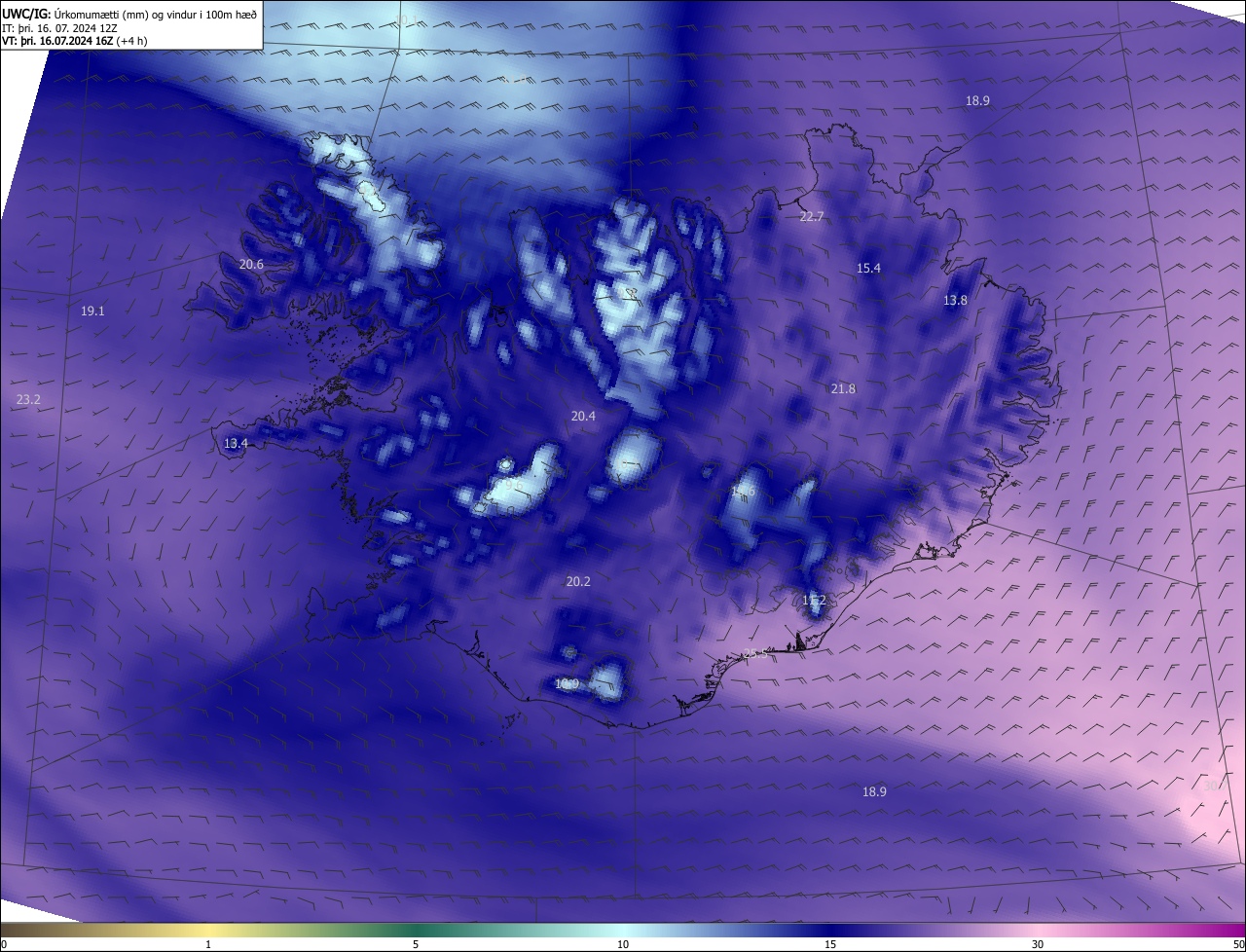
Task: Click the 5 tick on the color scale
Action: [416, 944]
